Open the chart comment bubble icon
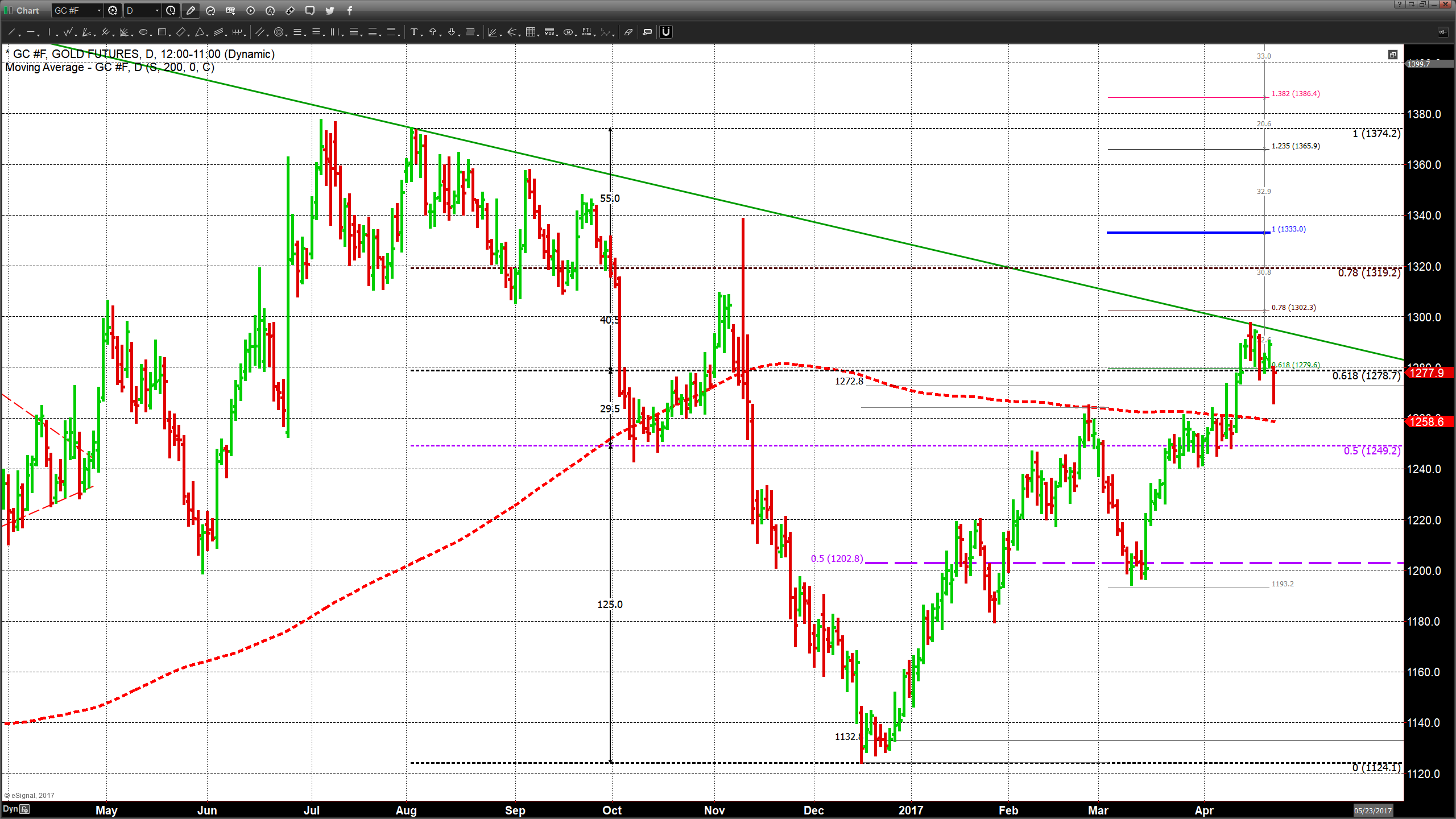 pos(310,10)
